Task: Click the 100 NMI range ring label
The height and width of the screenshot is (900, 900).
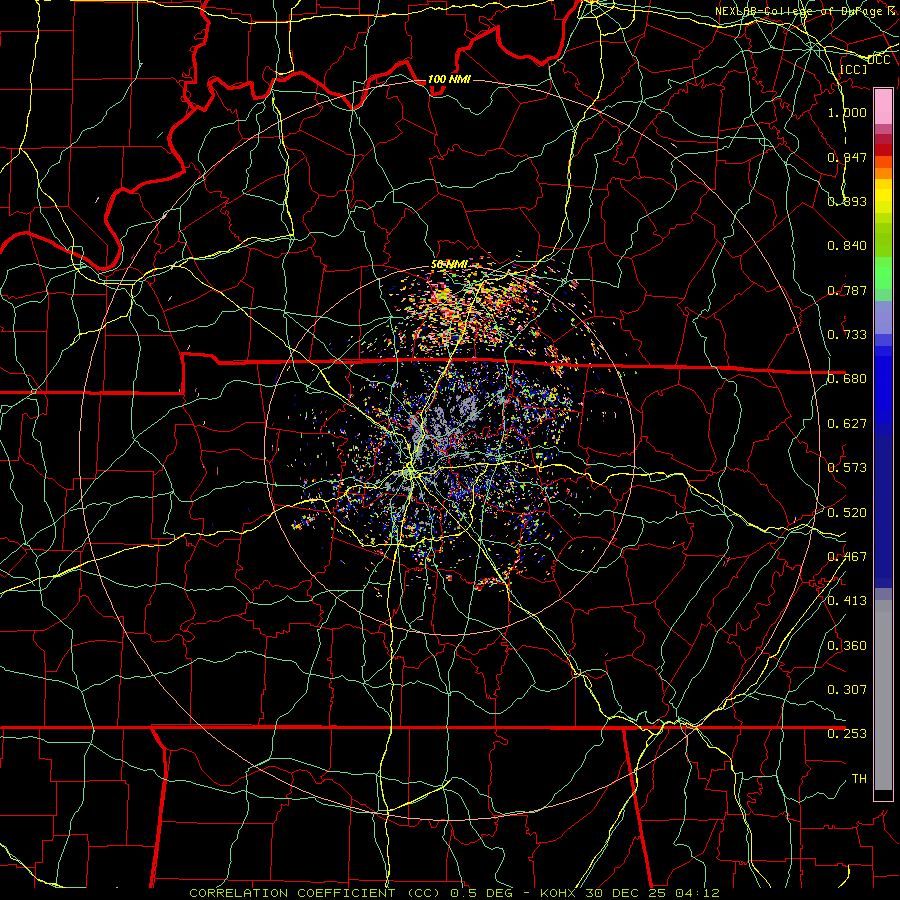Action: (449, 79)
